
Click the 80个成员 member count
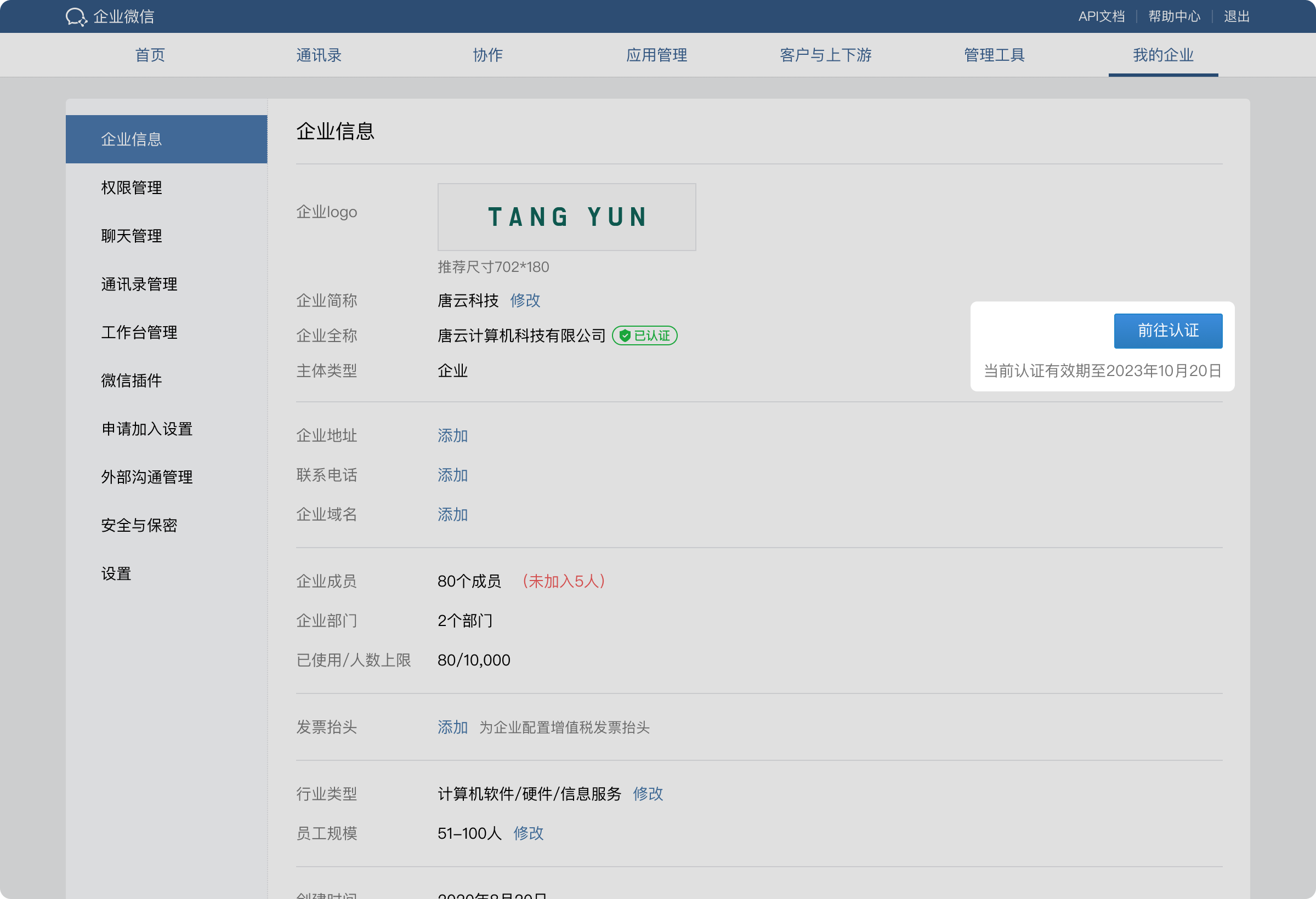469,582
